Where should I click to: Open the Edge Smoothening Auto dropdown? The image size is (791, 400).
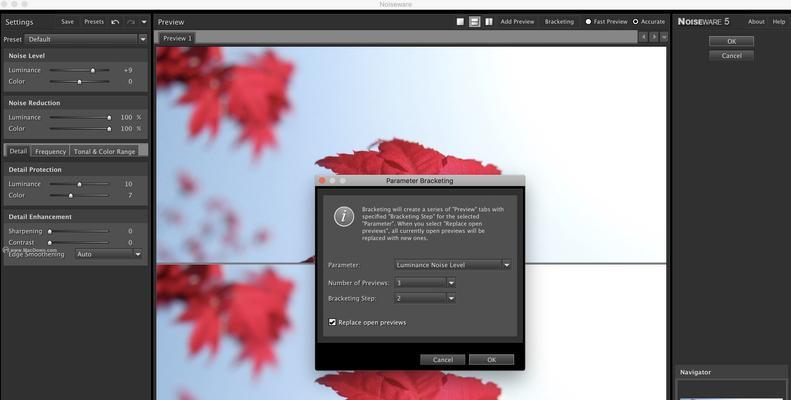click(108, 254)
